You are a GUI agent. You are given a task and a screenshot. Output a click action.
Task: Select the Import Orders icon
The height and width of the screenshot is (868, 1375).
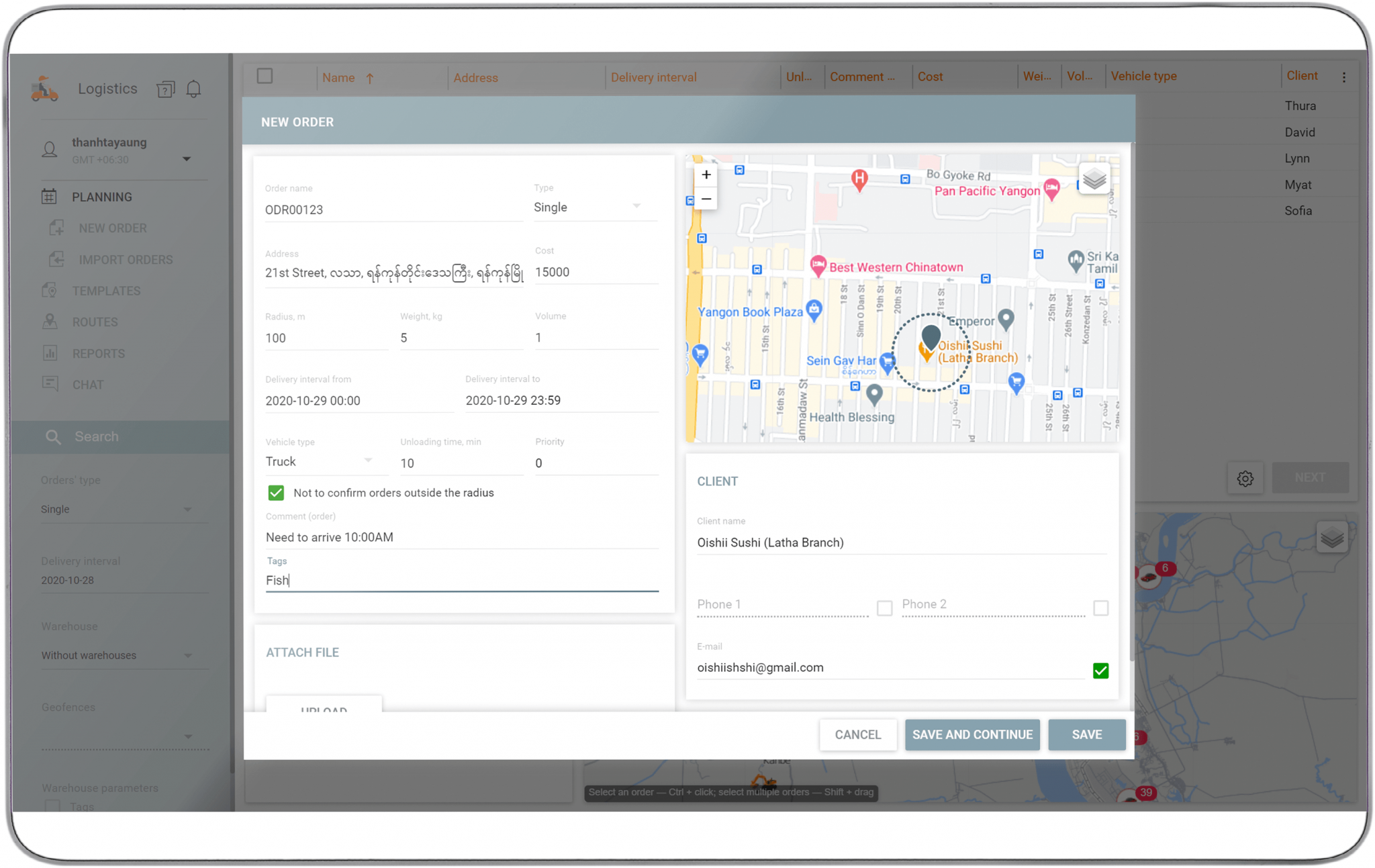pyautogui.click(x=56, y=259)
